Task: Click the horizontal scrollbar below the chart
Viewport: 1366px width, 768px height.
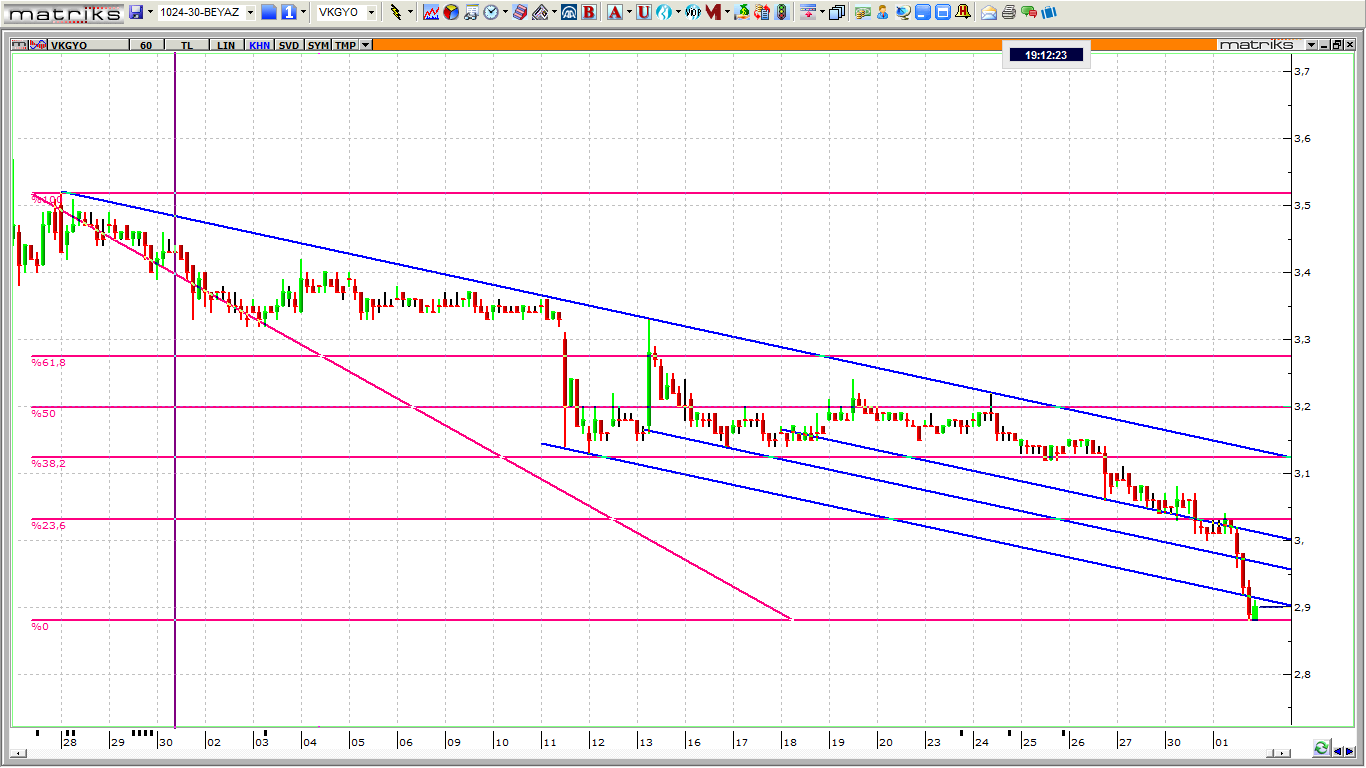Action: (x=650, y=753)
